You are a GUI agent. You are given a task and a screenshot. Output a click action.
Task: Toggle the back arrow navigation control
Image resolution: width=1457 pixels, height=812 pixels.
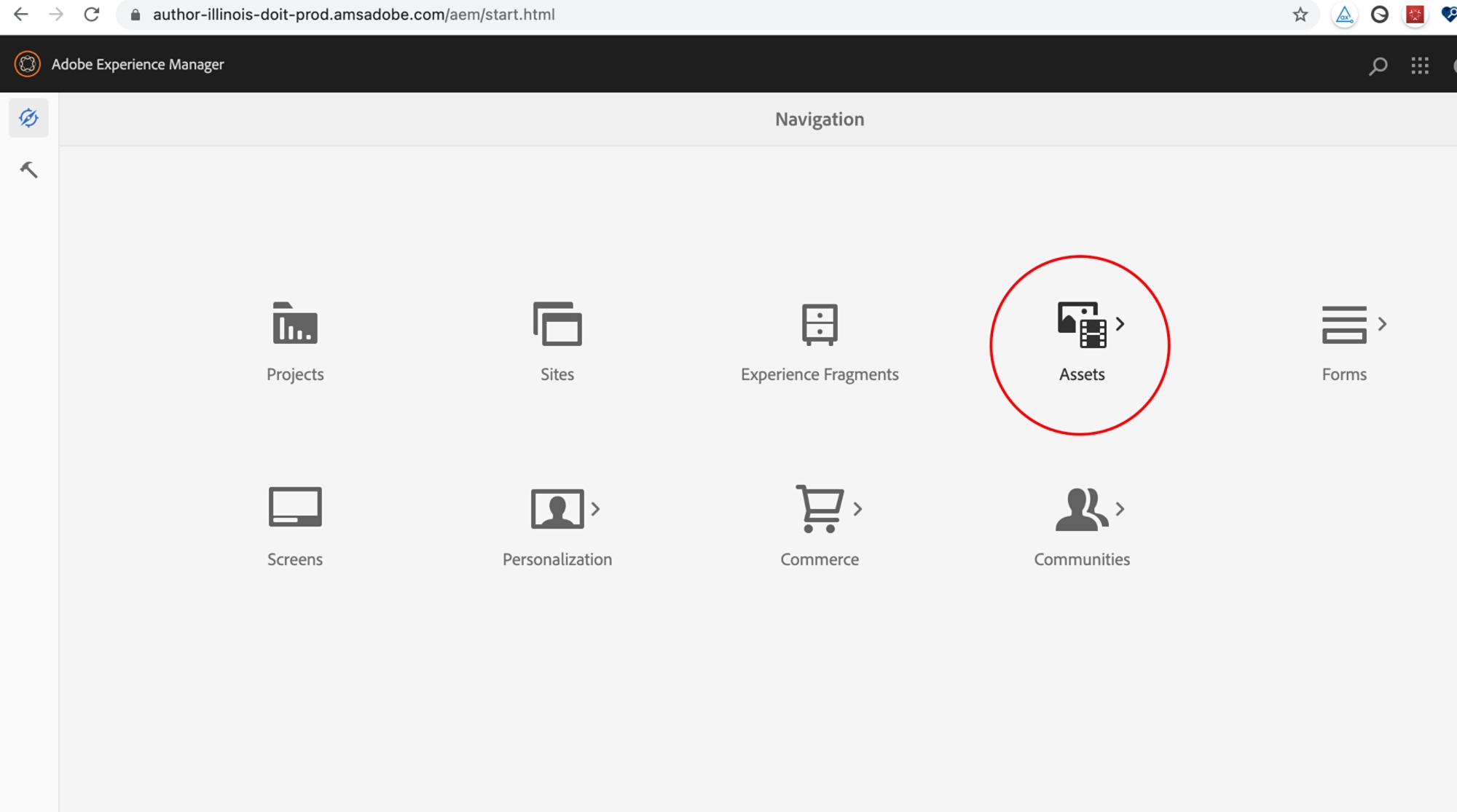coord(21,15)
